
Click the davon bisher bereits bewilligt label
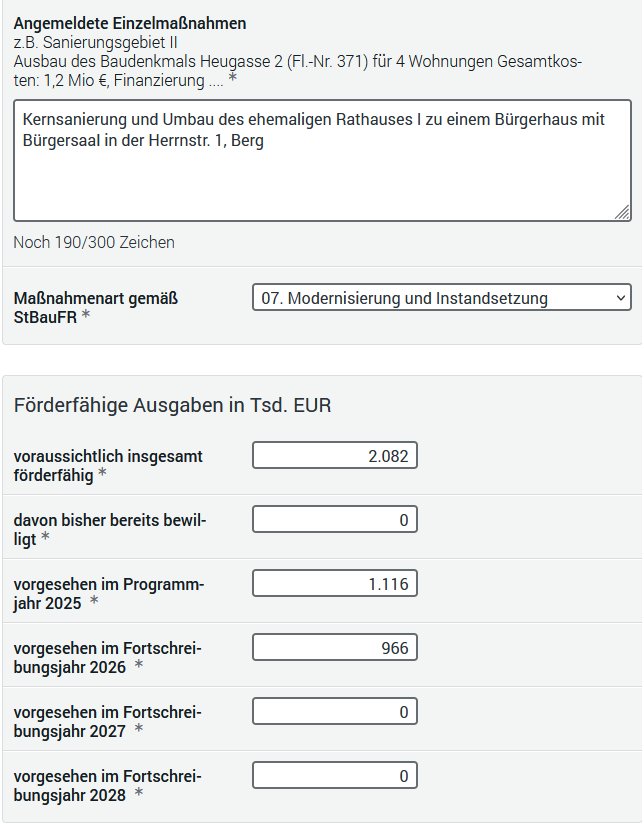110,530
